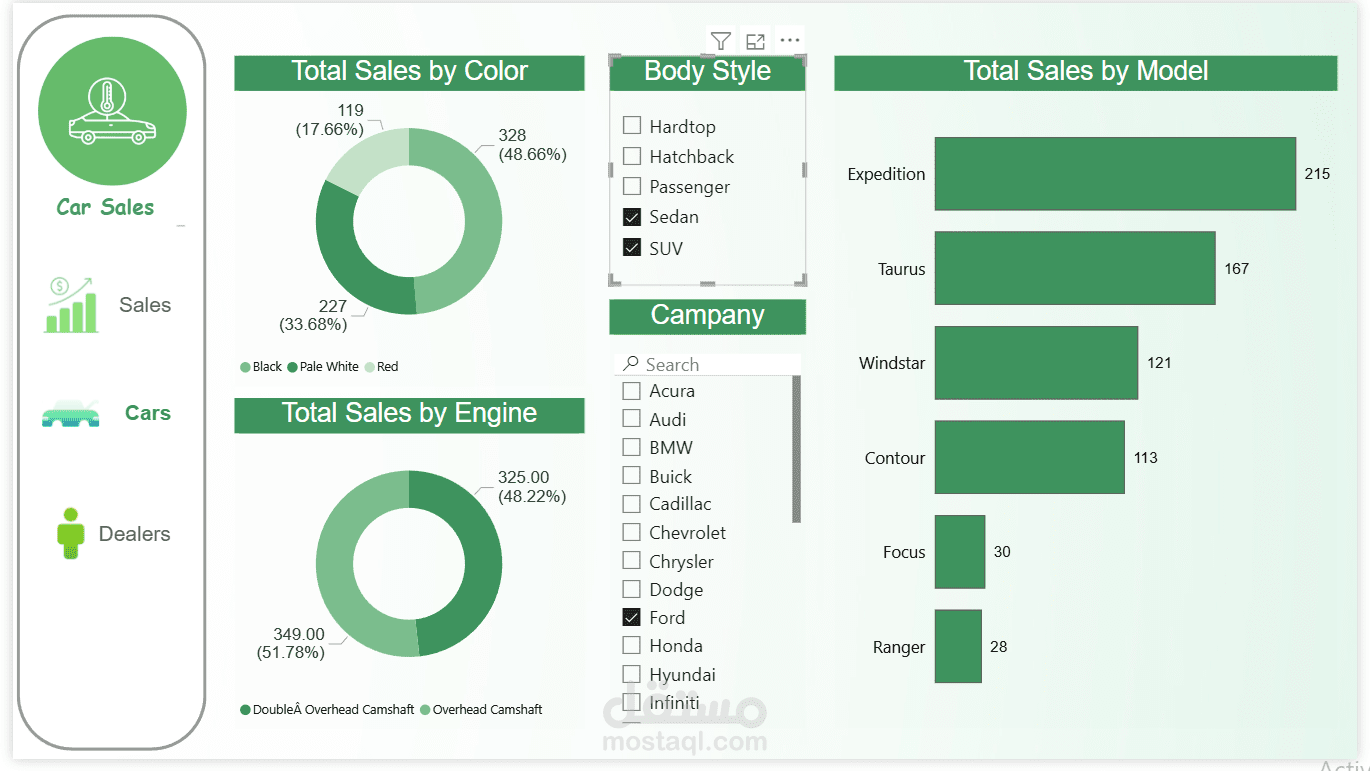Screen dimensions: 1370x771
Task: Click the Campany list scrollbar
Action: (x=796, y=448)
